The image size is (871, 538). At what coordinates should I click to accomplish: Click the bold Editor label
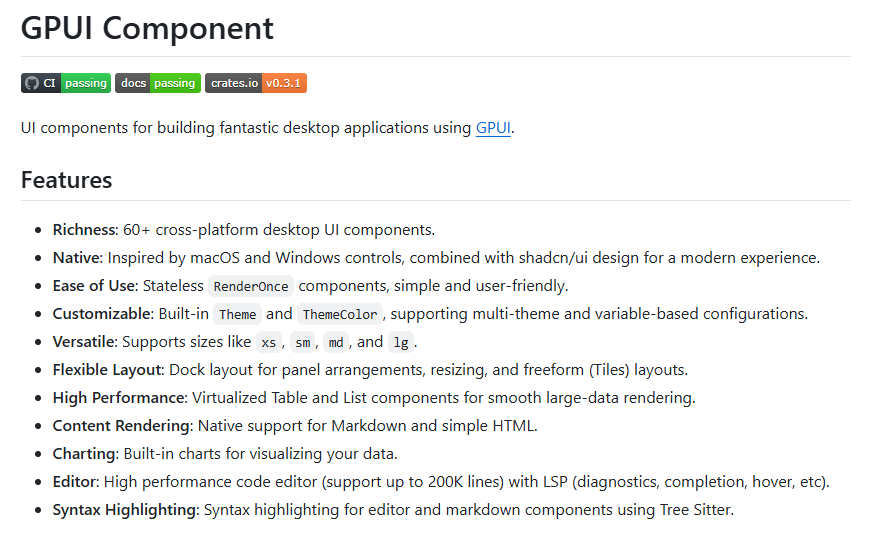pyautogui.click(x=76, y=482)
